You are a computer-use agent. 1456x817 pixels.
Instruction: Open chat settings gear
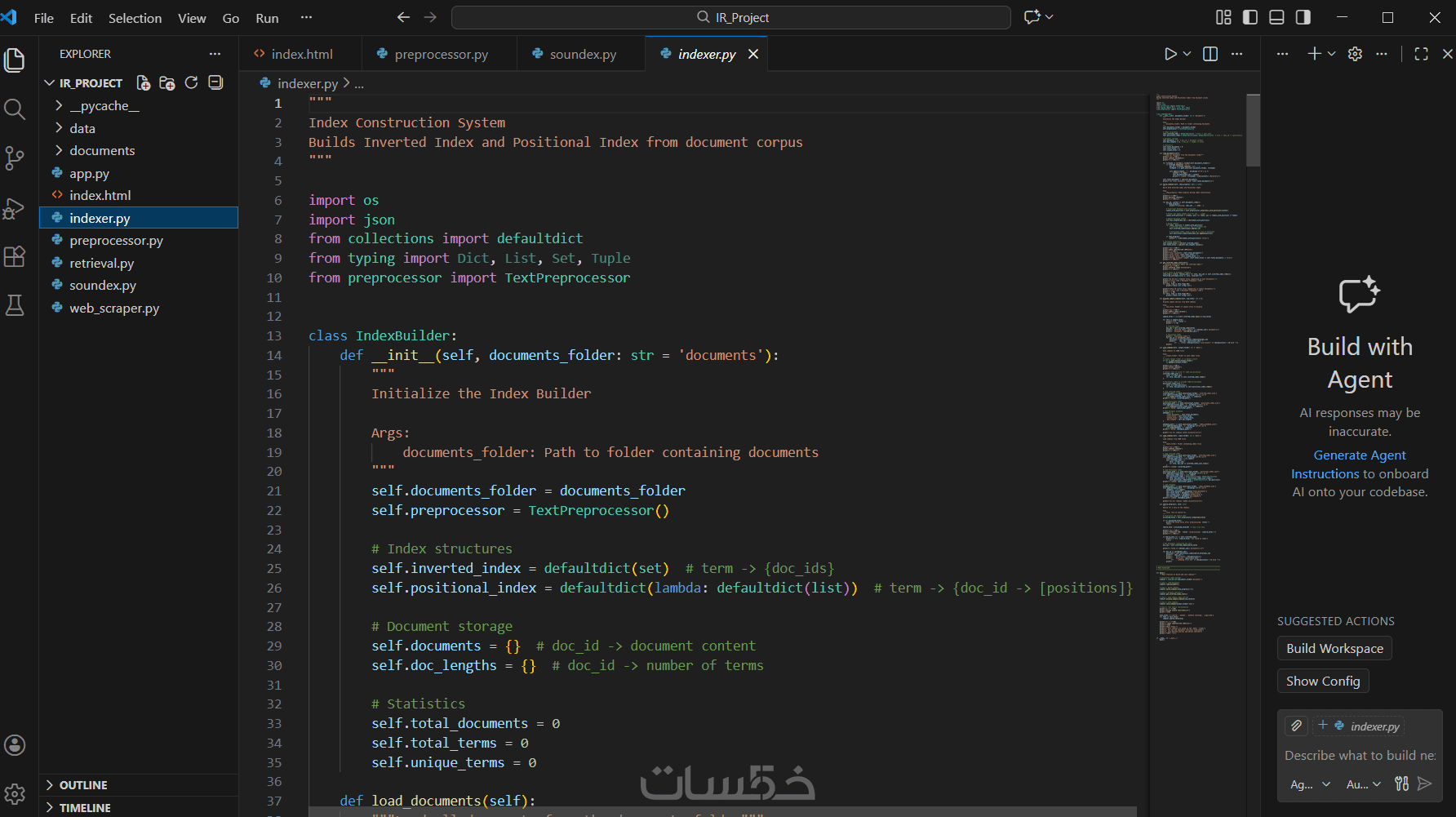(1355, 54)
